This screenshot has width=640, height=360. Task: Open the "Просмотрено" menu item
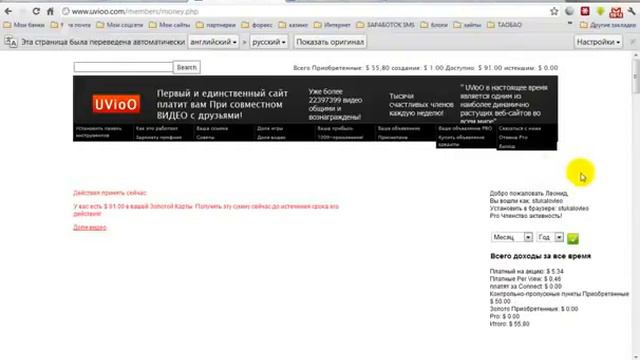(393, 138)
